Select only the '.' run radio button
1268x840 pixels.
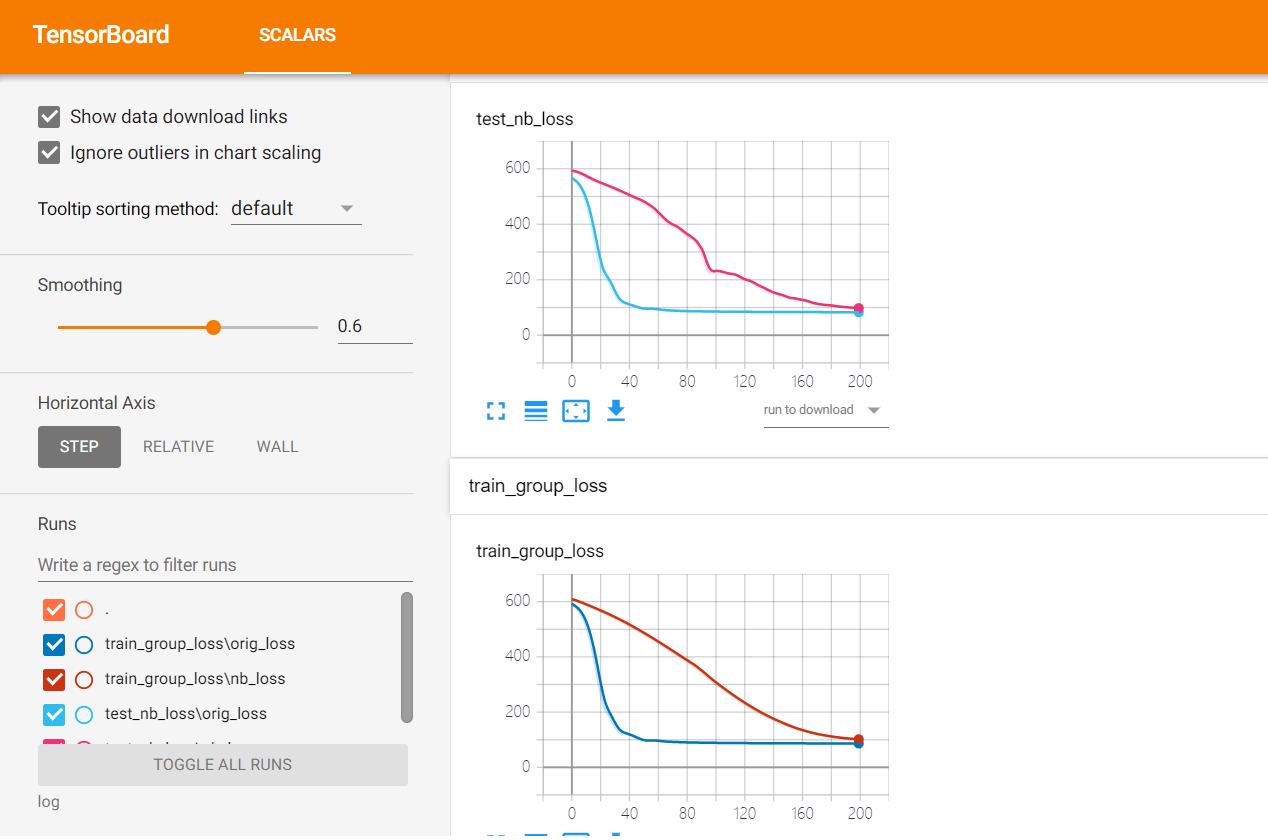pyautogui.click(x=84, y=609)
